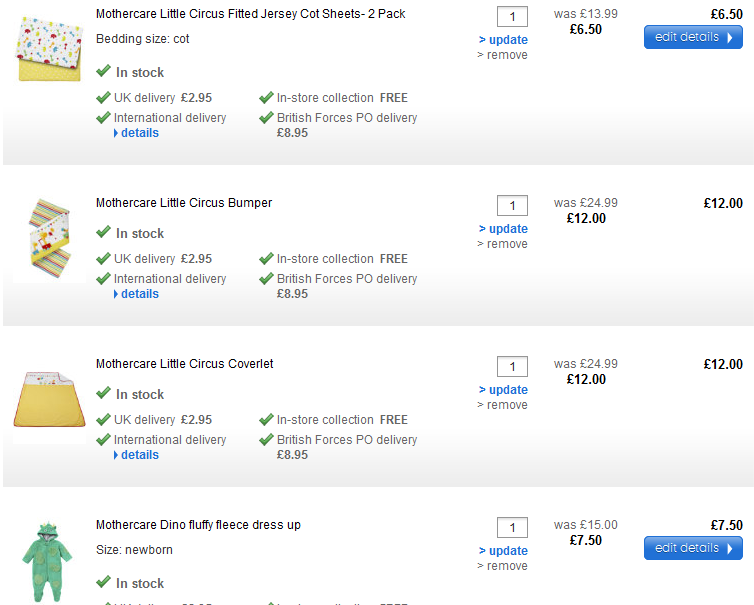Screen dimensions: 754x605
Task: Remove Dino fluffy fleece dress up from basket
Action: tap(502, 566)
